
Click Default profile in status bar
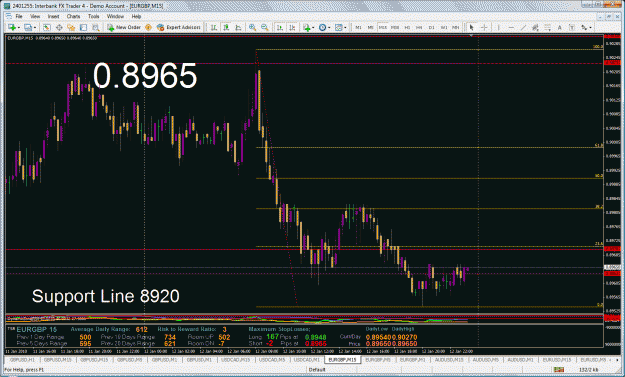pyautogui.click(x=317, y=370)
